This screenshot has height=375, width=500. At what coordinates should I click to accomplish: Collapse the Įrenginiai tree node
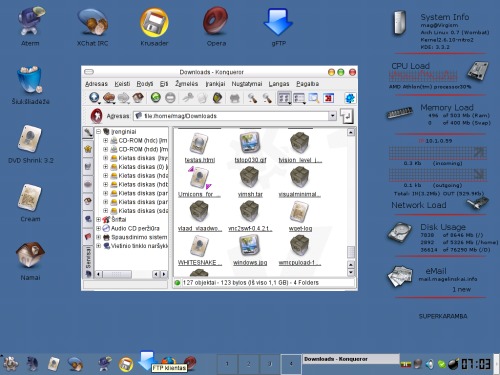point(99,132)
